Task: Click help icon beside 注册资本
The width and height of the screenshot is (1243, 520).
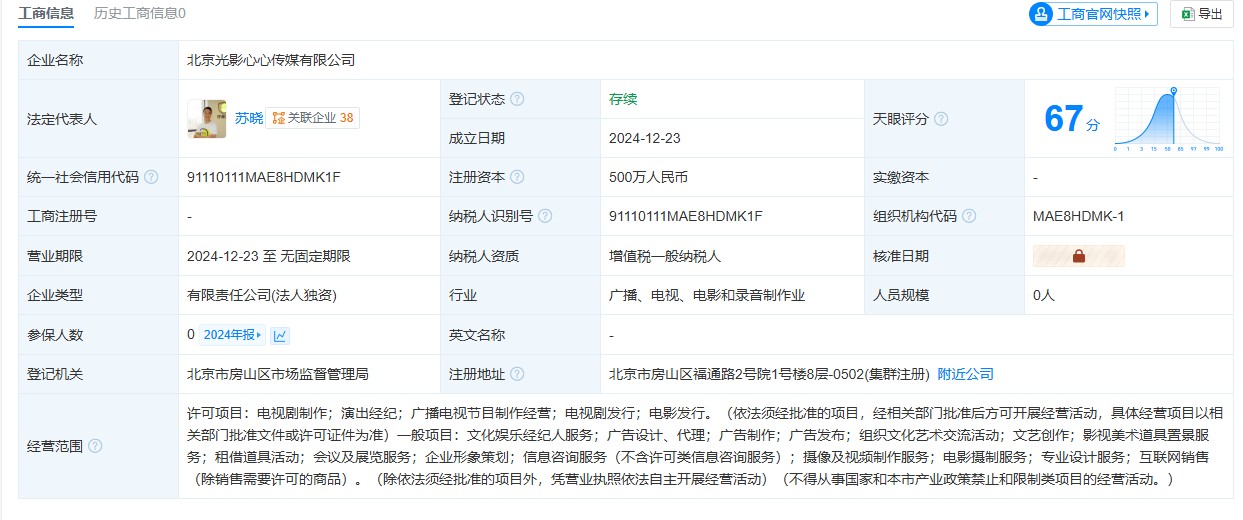Action: 517,177
